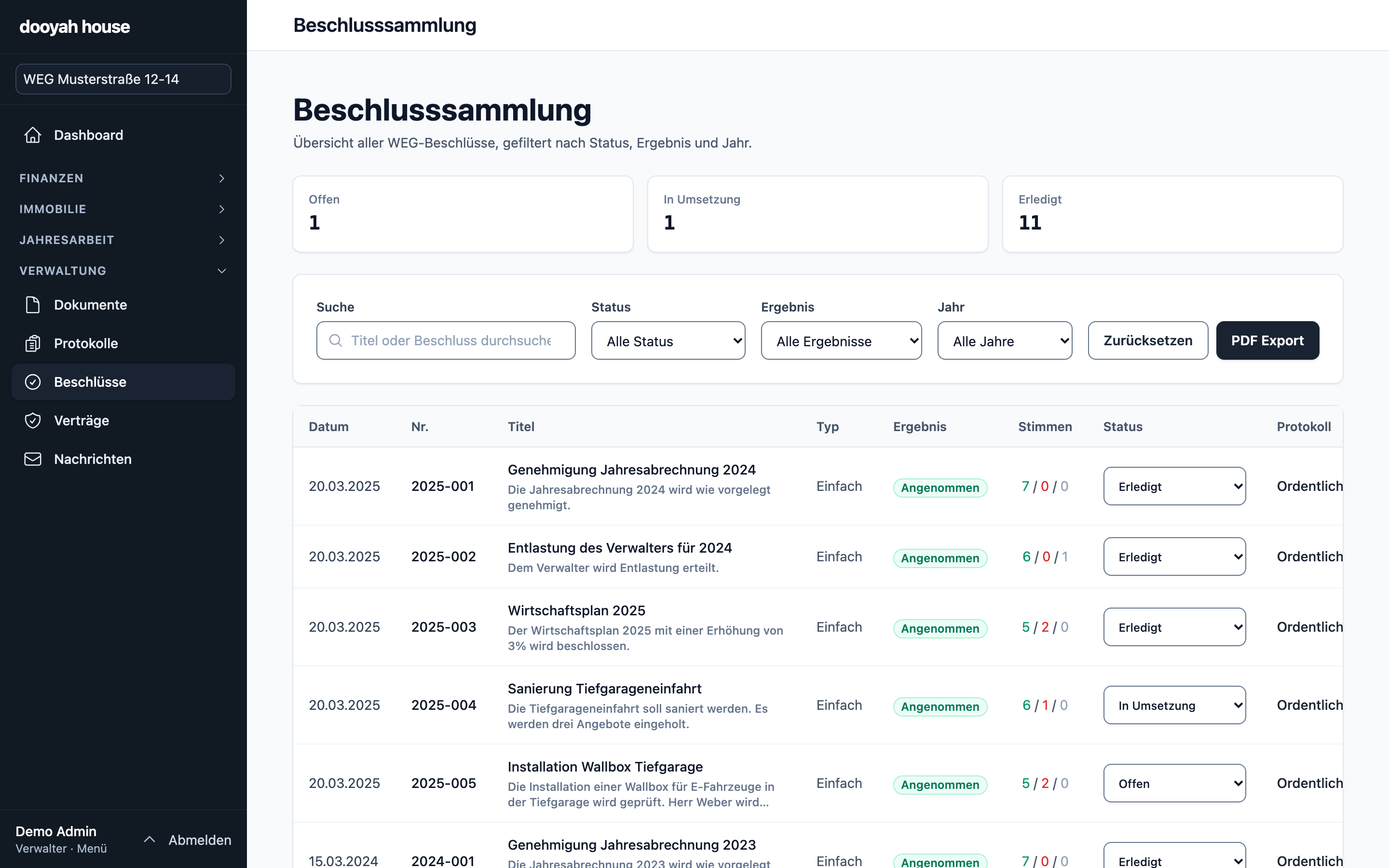Click vote count 6 / 0 / 1
The height and width of the screenshot is (868, 1389).
pyautogui.click(x=1045, y=556)
